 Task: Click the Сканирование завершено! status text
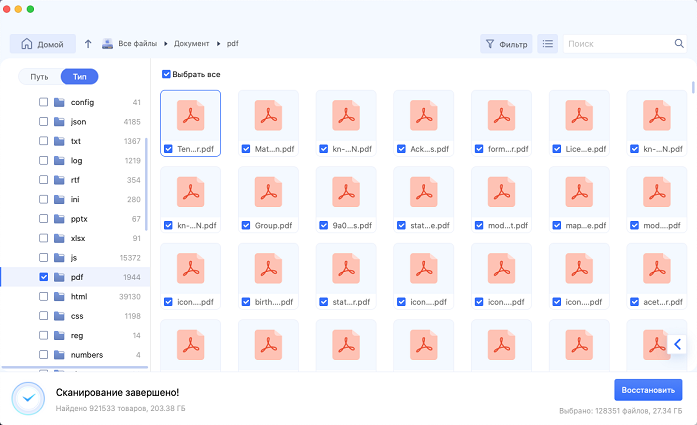click(117, 393)
